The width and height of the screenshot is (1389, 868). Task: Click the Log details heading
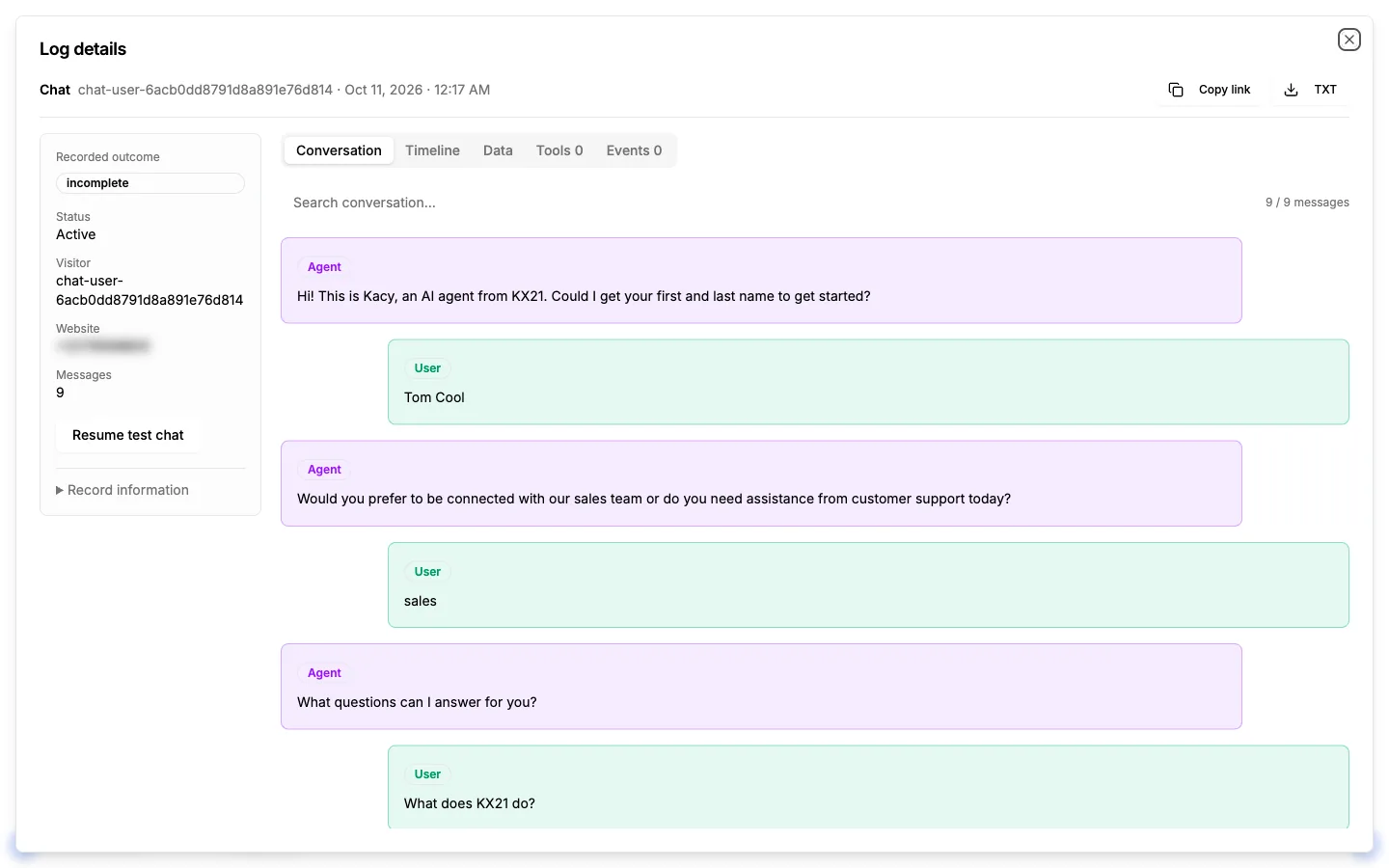pos(83,49)
